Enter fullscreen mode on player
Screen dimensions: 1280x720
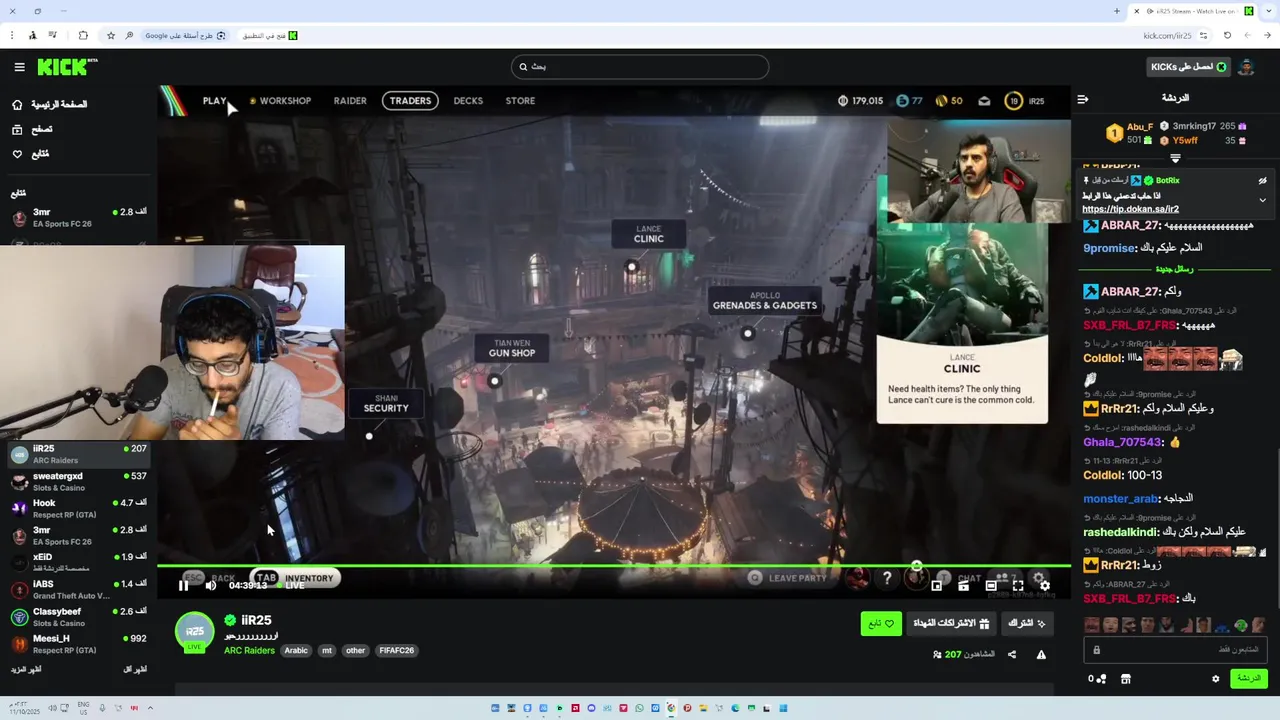point(1017,585)
